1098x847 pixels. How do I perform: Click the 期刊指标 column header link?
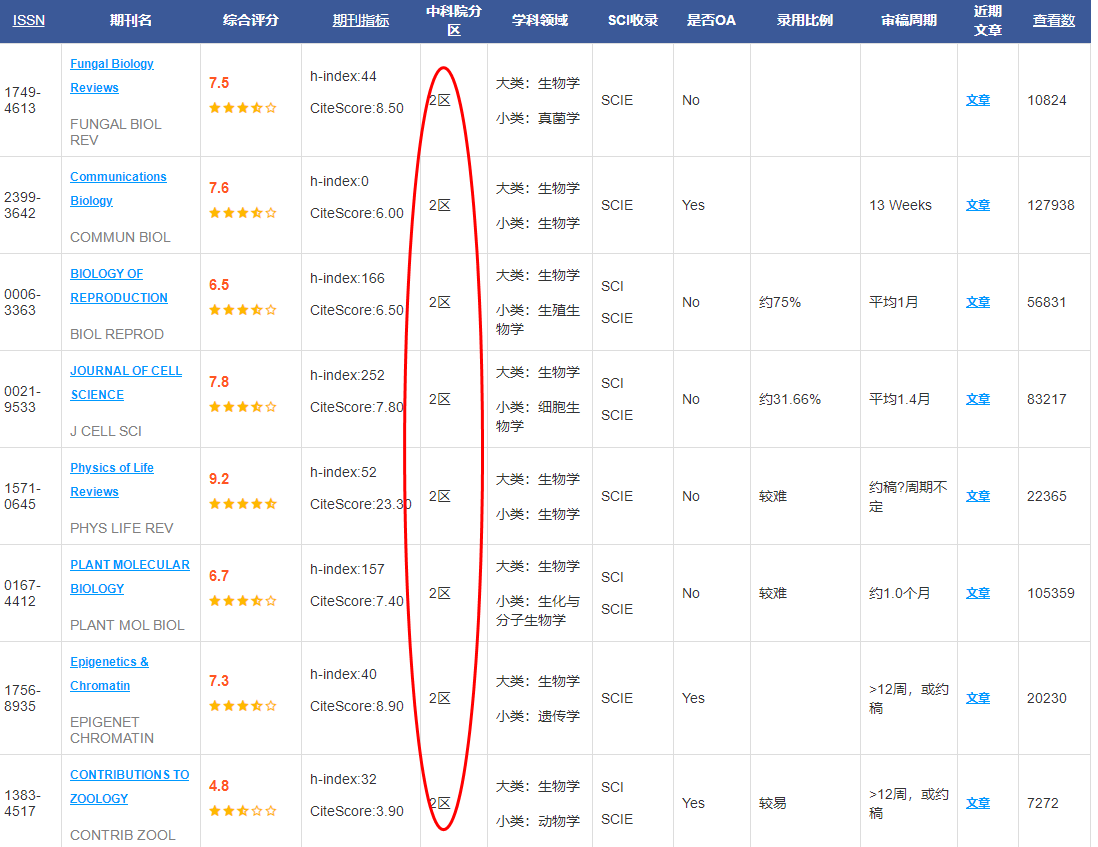coord(360,20)
